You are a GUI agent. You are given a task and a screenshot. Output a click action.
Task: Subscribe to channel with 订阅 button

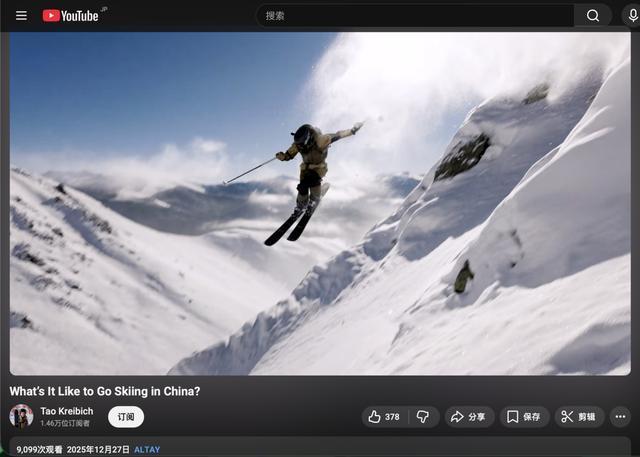[x=126, y=417]
